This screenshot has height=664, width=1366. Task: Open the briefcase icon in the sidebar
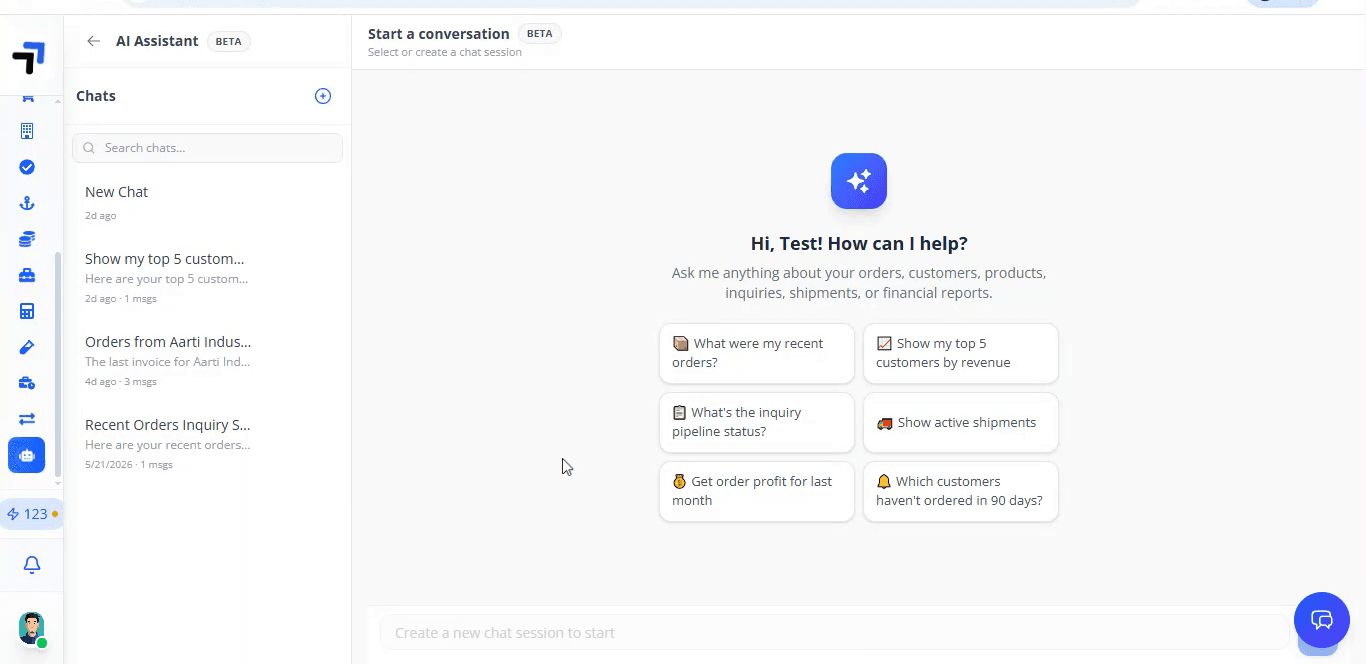click(x=27, y=275)
